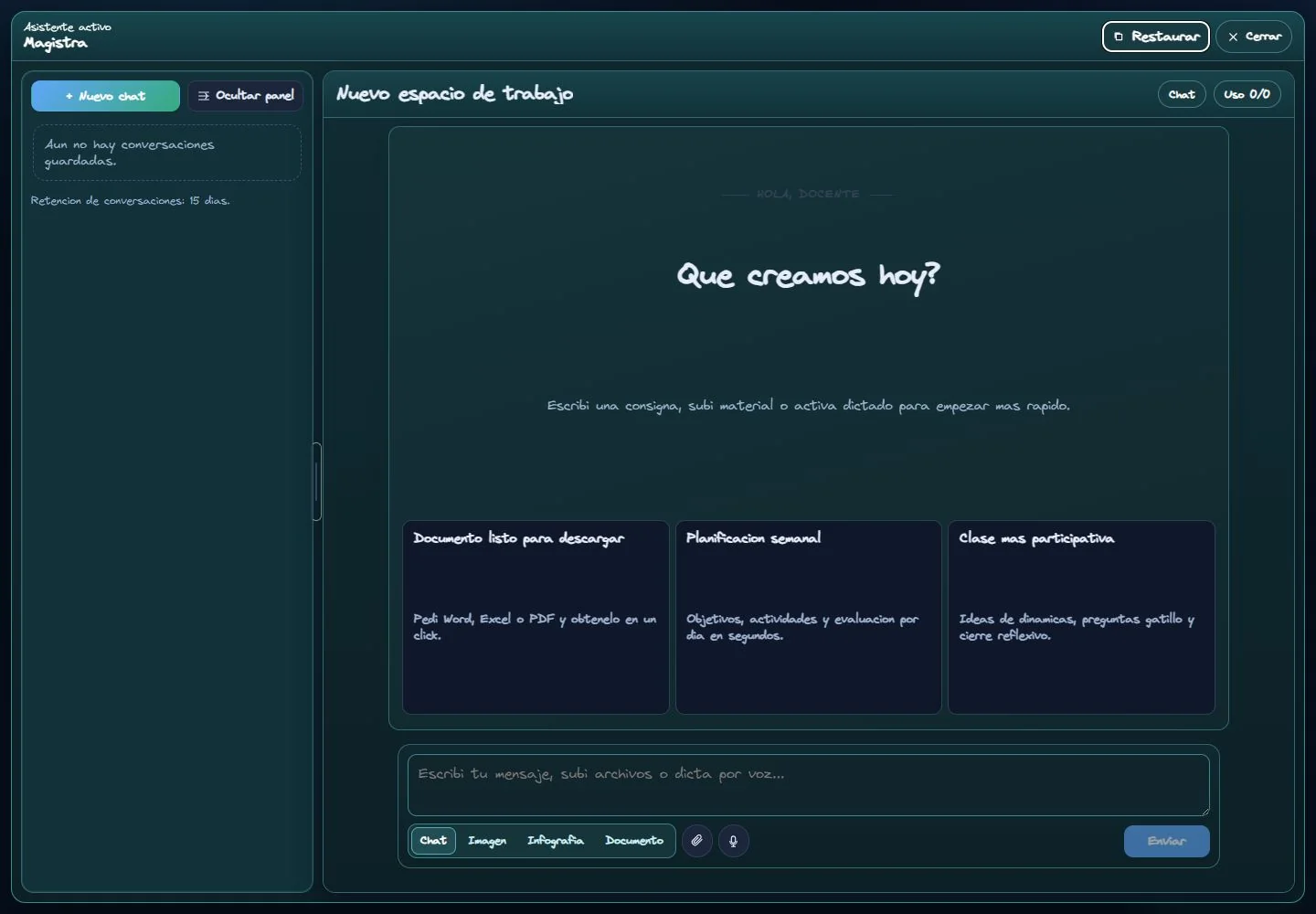This screenshot has width=1316, height=914.
Task: Click the text area resize grip corner
Action: (x=1204, y=810)
